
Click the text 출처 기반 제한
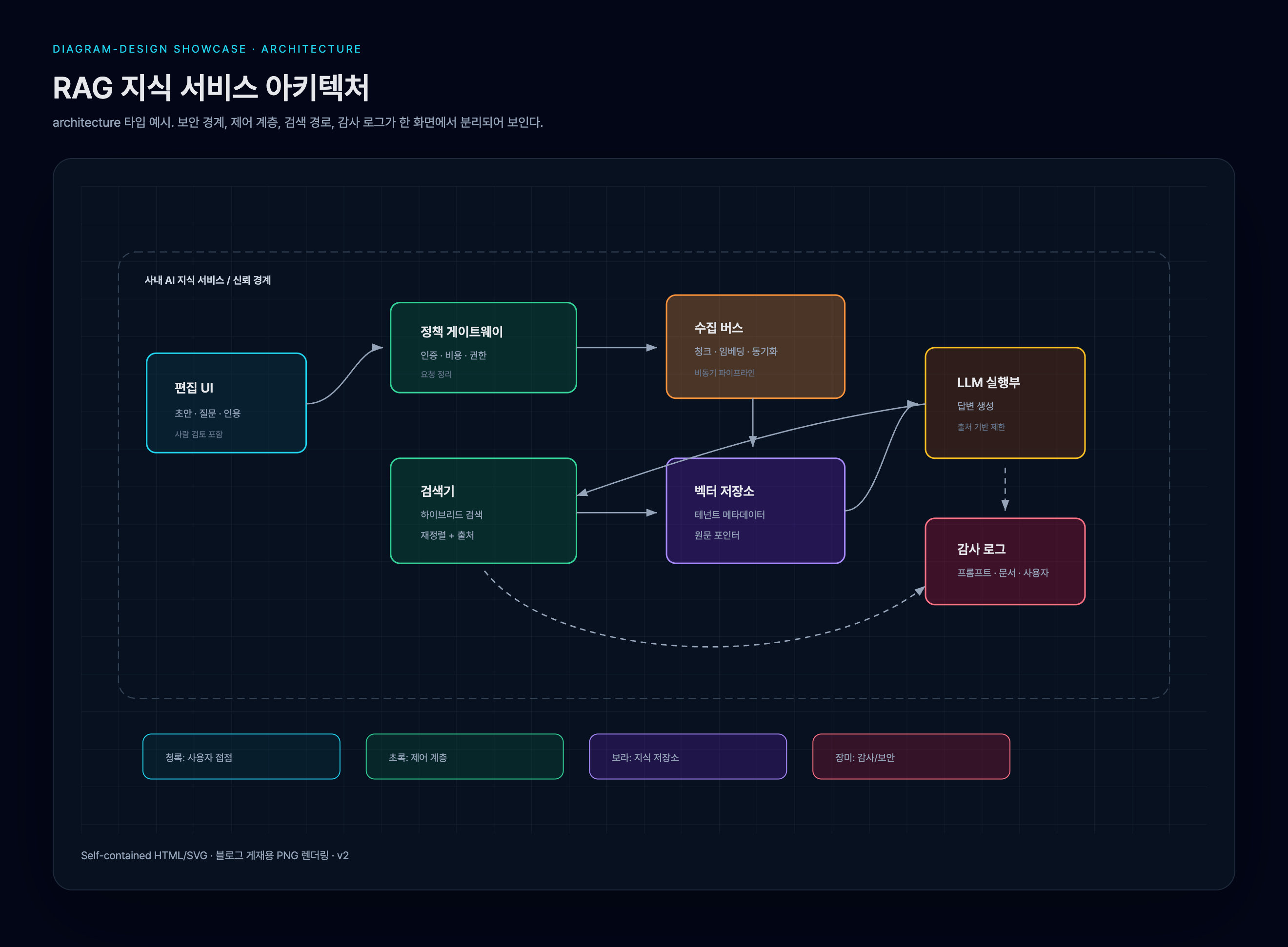pyautogui.click(x=981, y=427)
